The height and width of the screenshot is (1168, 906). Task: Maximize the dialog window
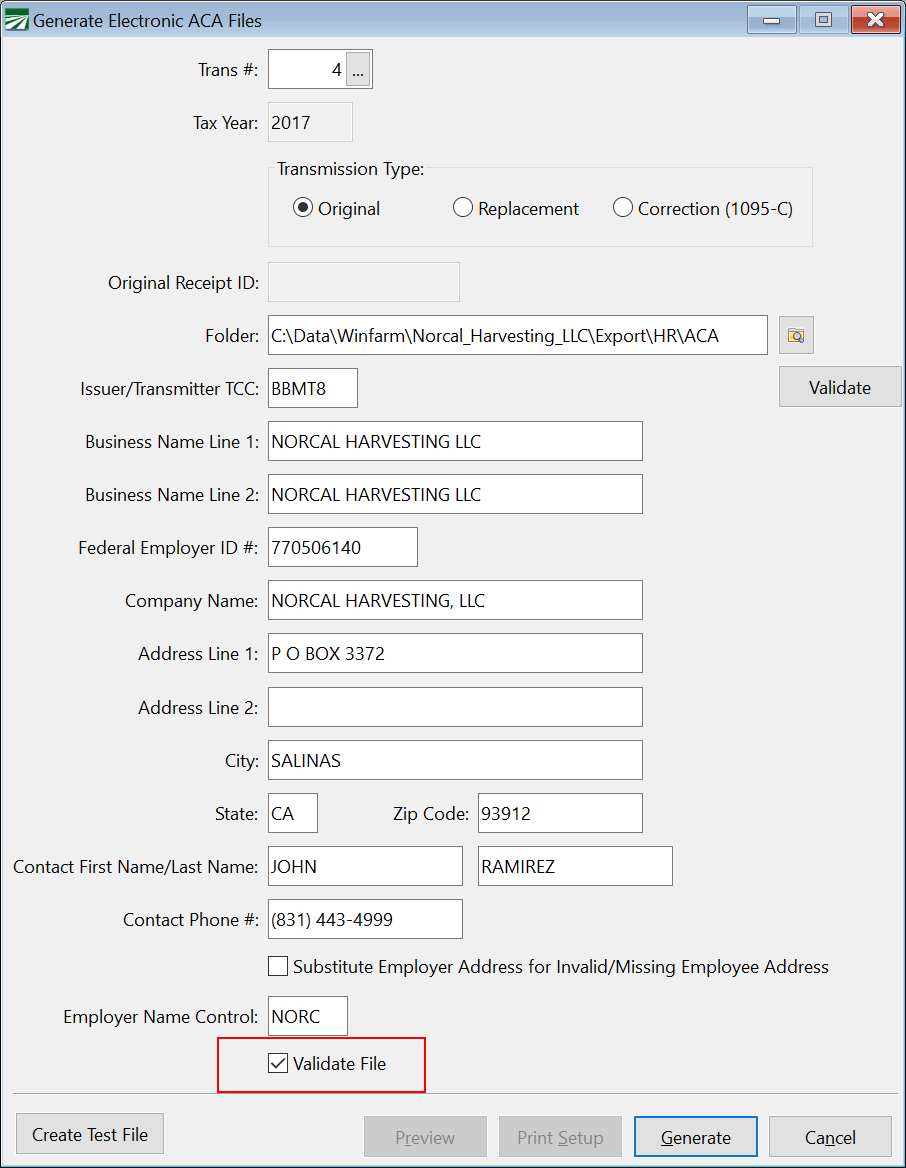coord(823,19)
